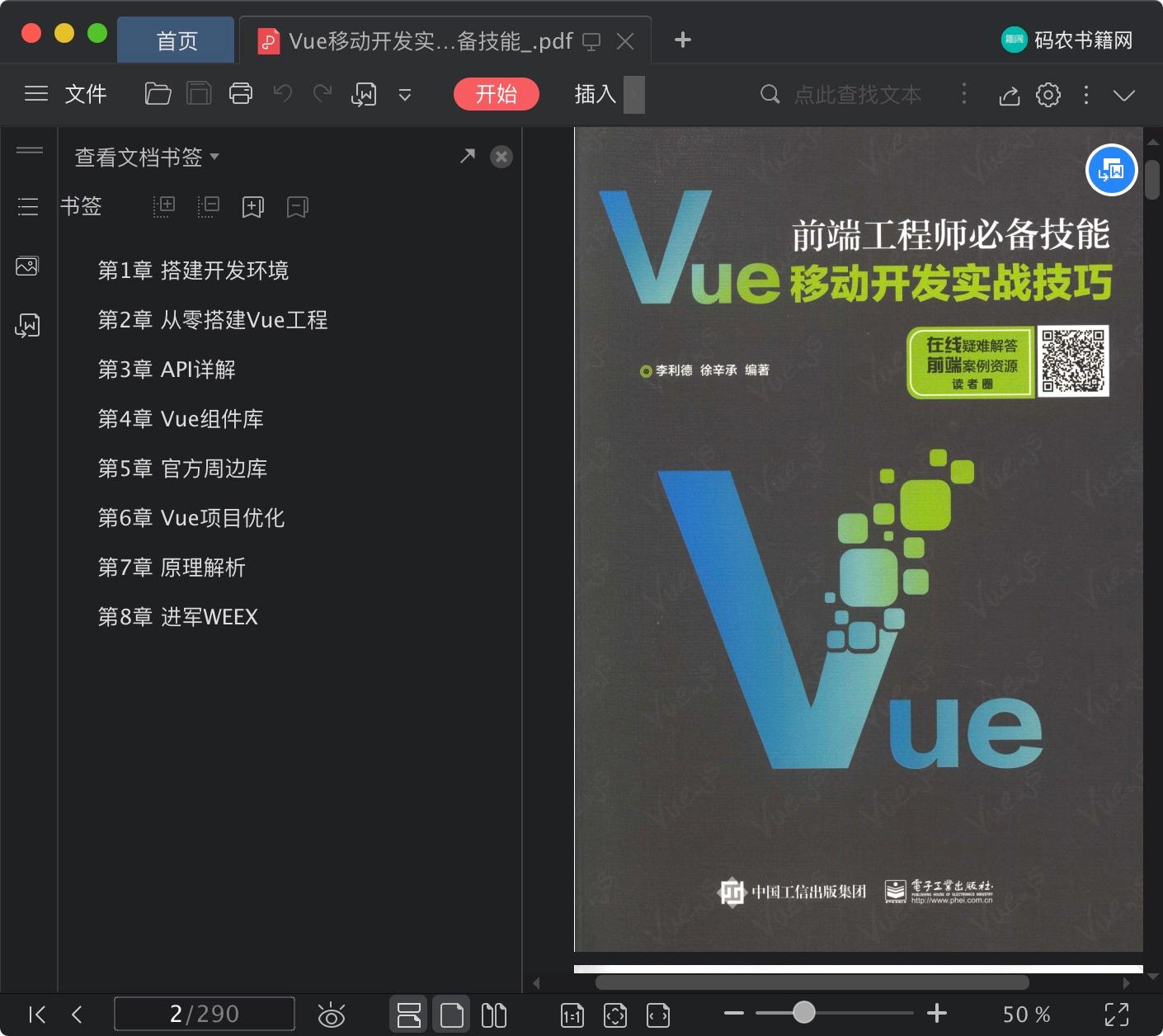Click the 码农书籍网 account label
The width and height of the screenshot is (1163, 1036).
tap(1083, 40)
